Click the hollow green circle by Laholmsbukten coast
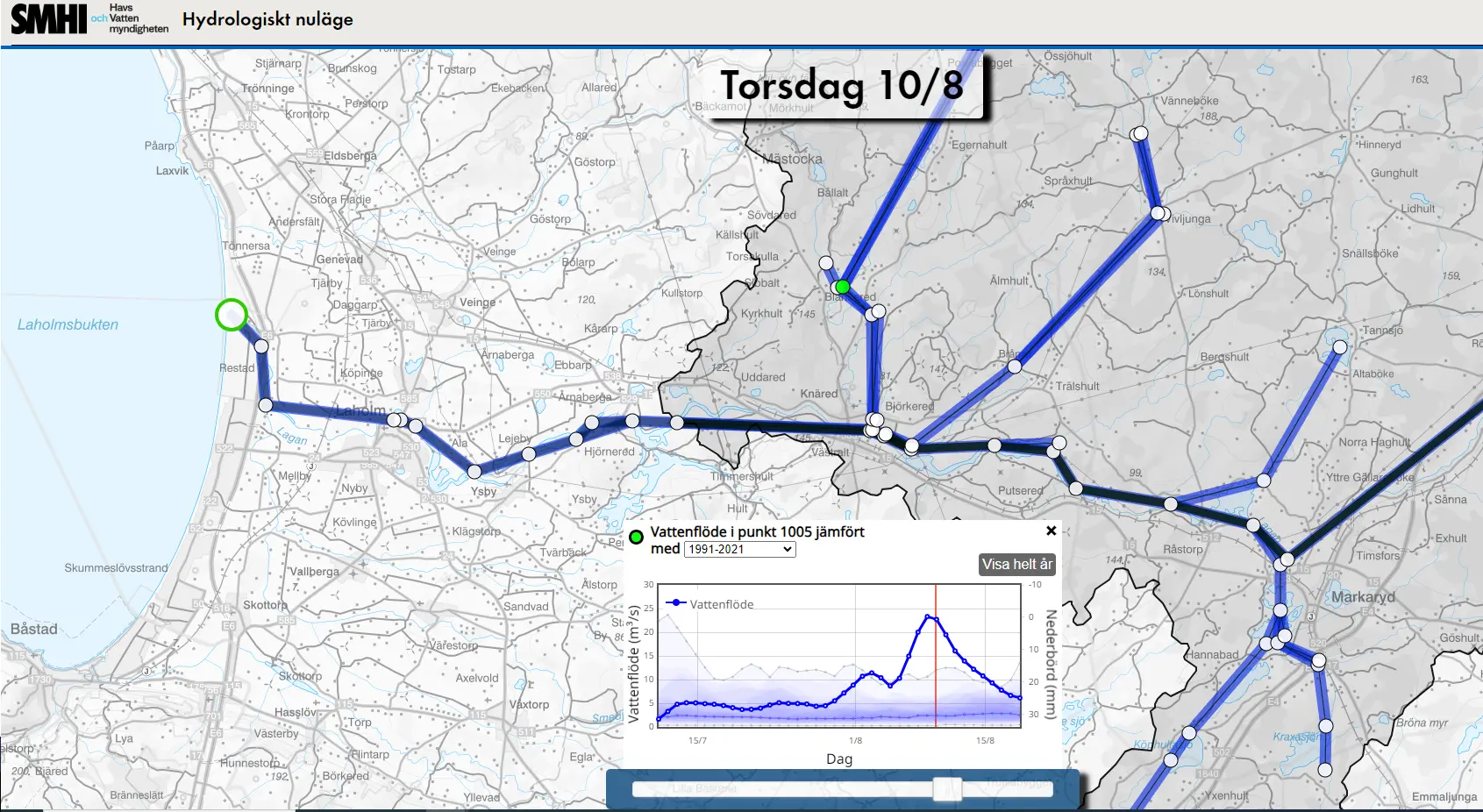This screenshot has width=1483, height=812. [232, 315]
